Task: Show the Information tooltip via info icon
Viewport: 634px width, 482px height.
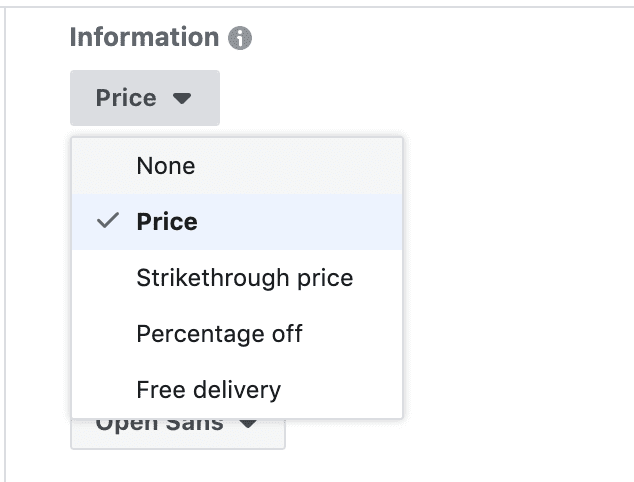Action: [240, 39]
